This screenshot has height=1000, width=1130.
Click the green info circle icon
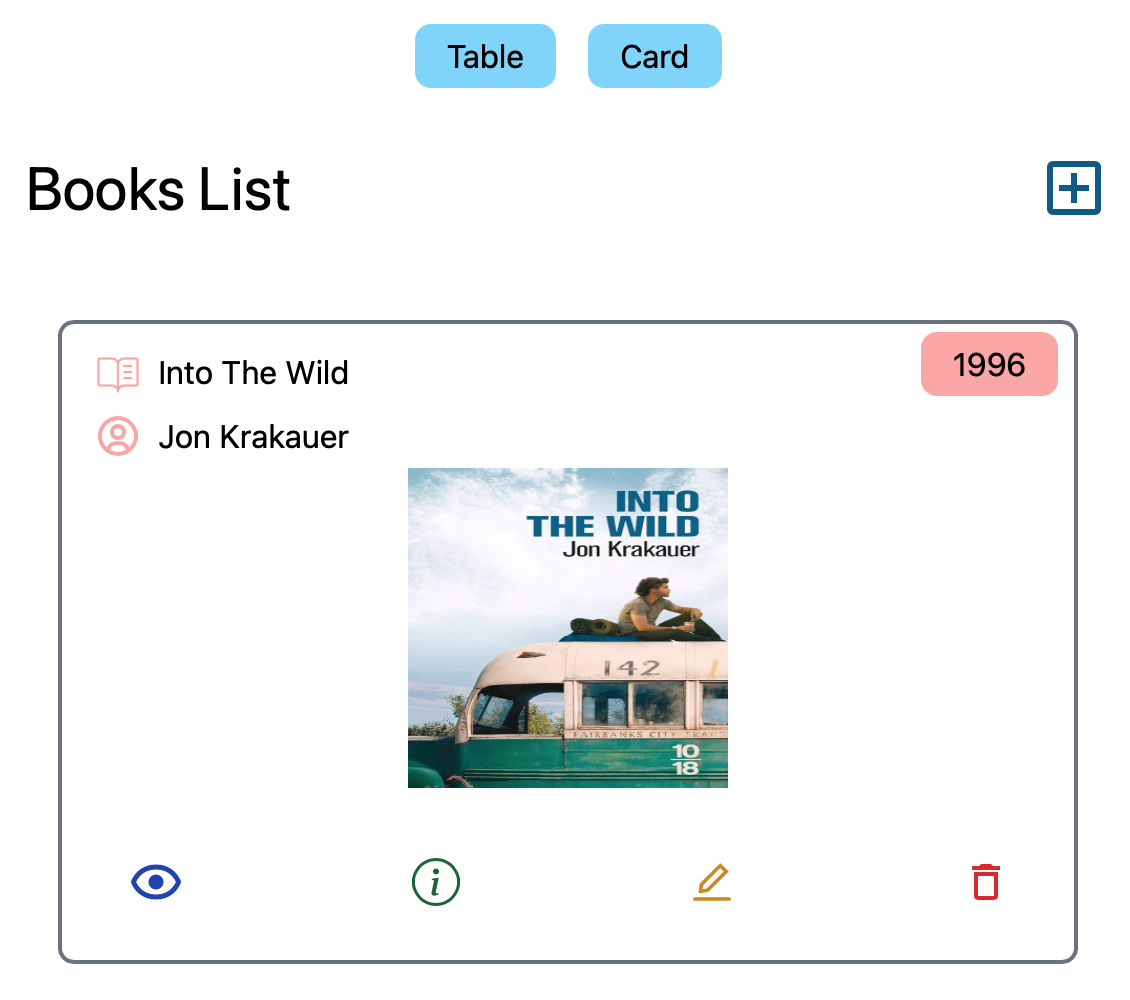pyautogui.click(x=435, y=882)
